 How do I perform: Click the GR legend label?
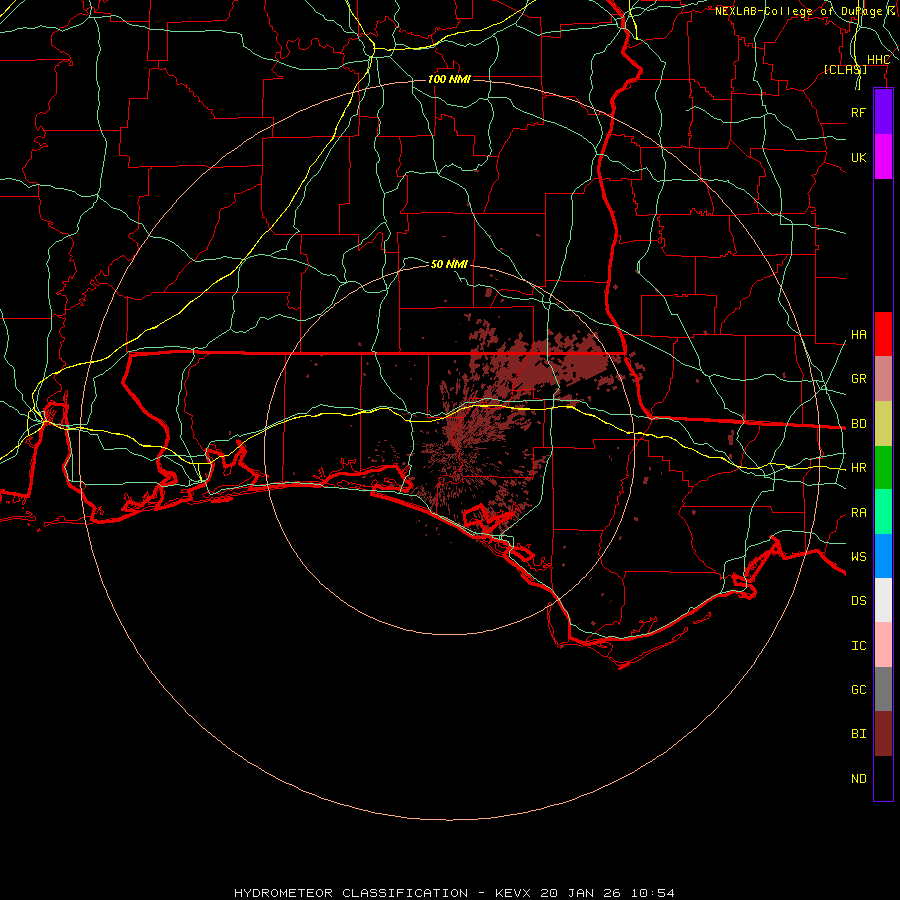[x=858, y=379]
